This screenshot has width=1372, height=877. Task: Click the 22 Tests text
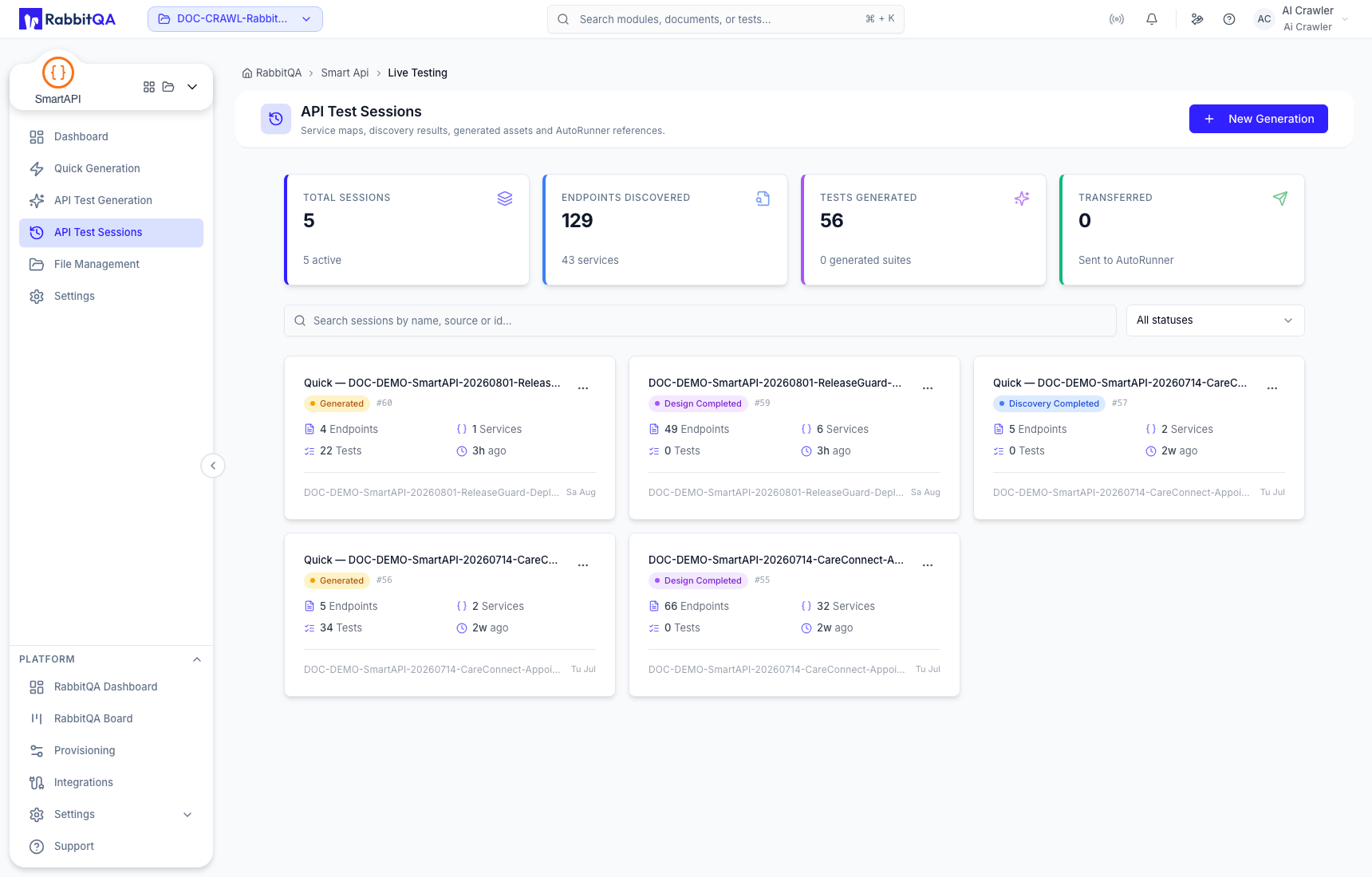coord(341,451)
